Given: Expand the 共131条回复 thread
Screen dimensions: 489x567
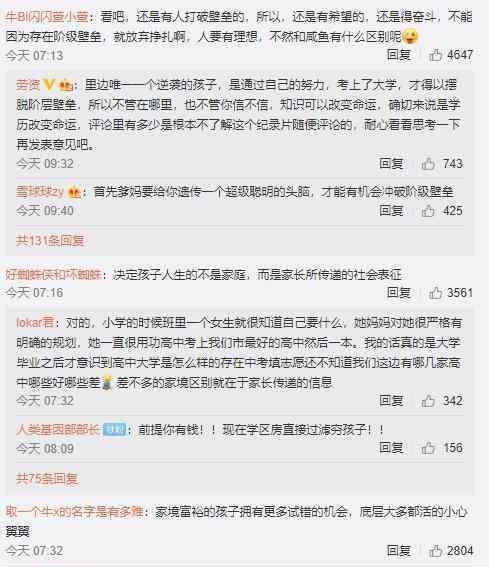Looking at the screenshot, I should click(50, 240).
